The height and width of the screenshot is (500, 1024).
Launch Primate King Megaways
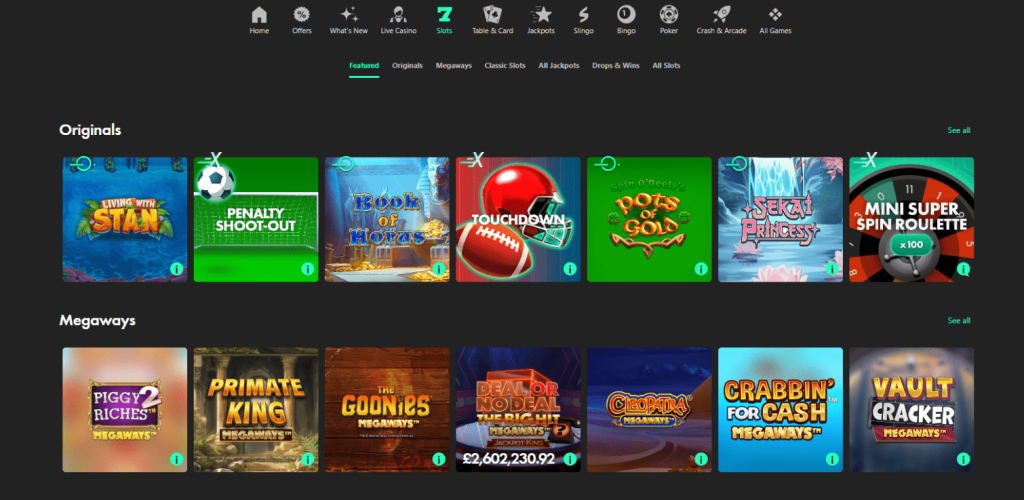256,410
